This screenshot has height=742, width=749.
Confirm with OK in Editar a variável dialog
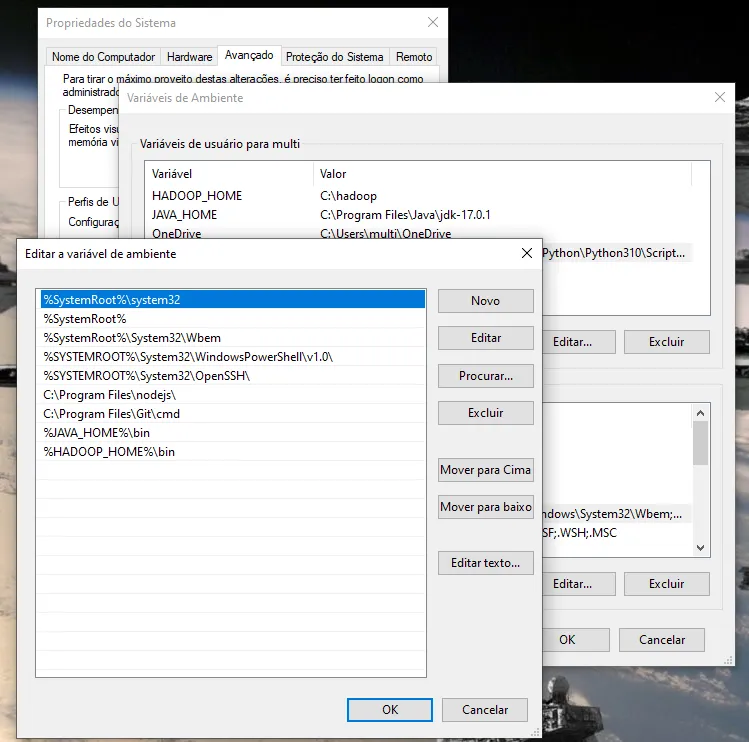point(390,710)
